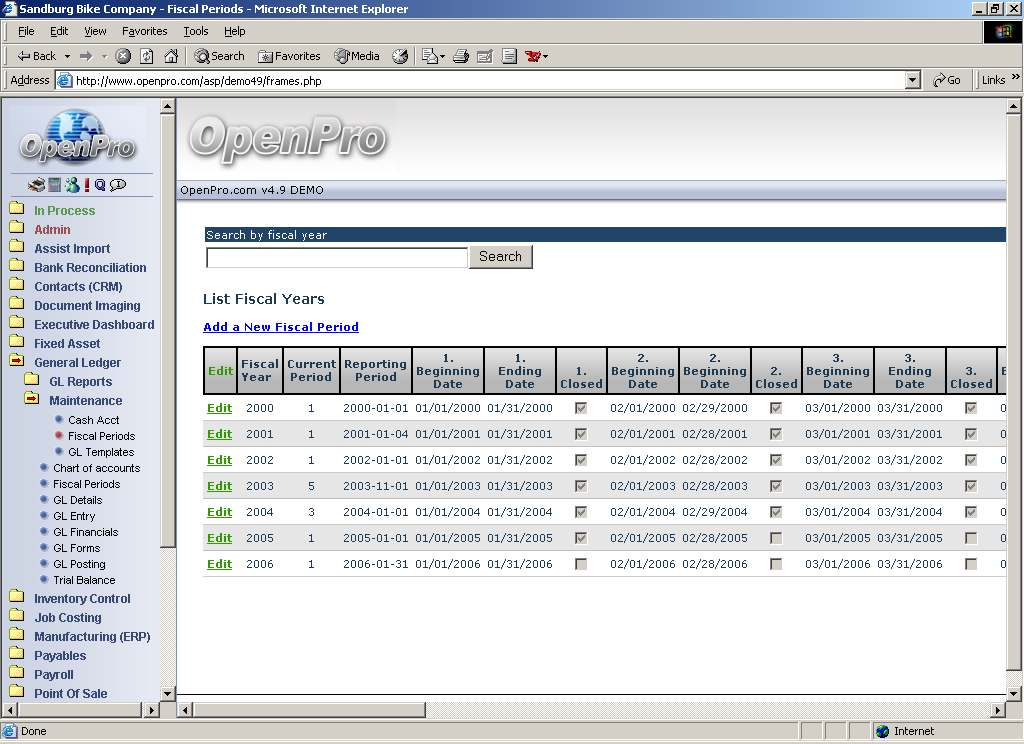Image resolution: width=1024 pixels, height=744 pixels.
Task: Open the History toolbar icon
Action: click(x=400, y=56)
